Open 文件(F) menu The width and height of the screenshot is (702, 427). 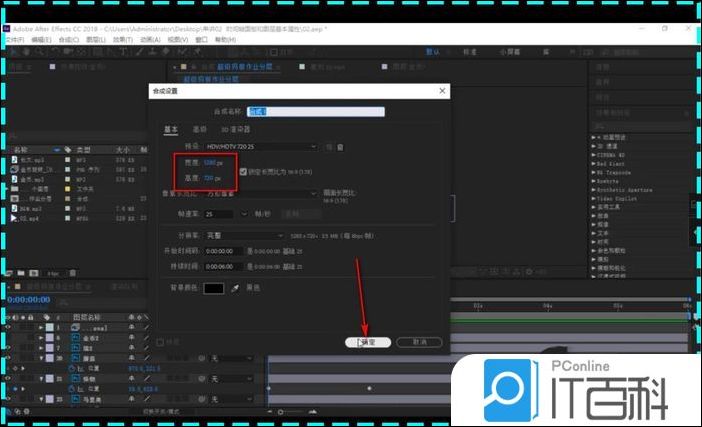click(x=15, y=40)
